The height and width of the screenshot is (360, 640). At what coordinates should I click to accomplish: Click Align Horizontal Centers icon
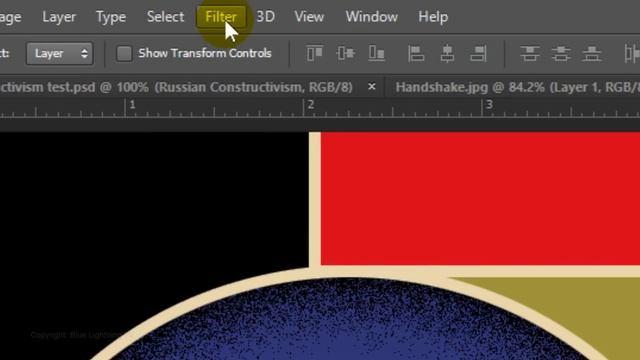coord(447,53)
